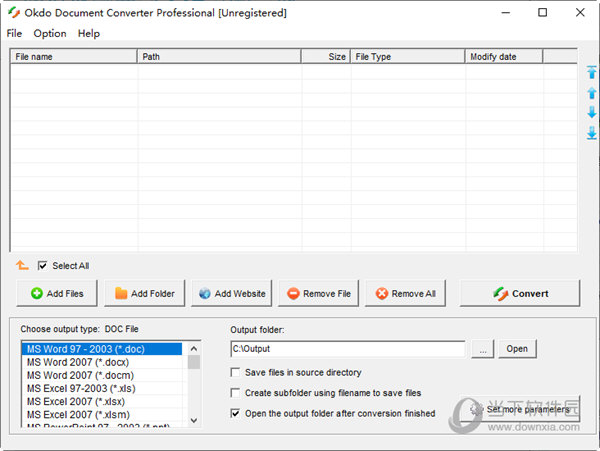Sort by Size column header
Viewport: 600px width, 451px height.
pyautogui.click(x=326, y=57)
